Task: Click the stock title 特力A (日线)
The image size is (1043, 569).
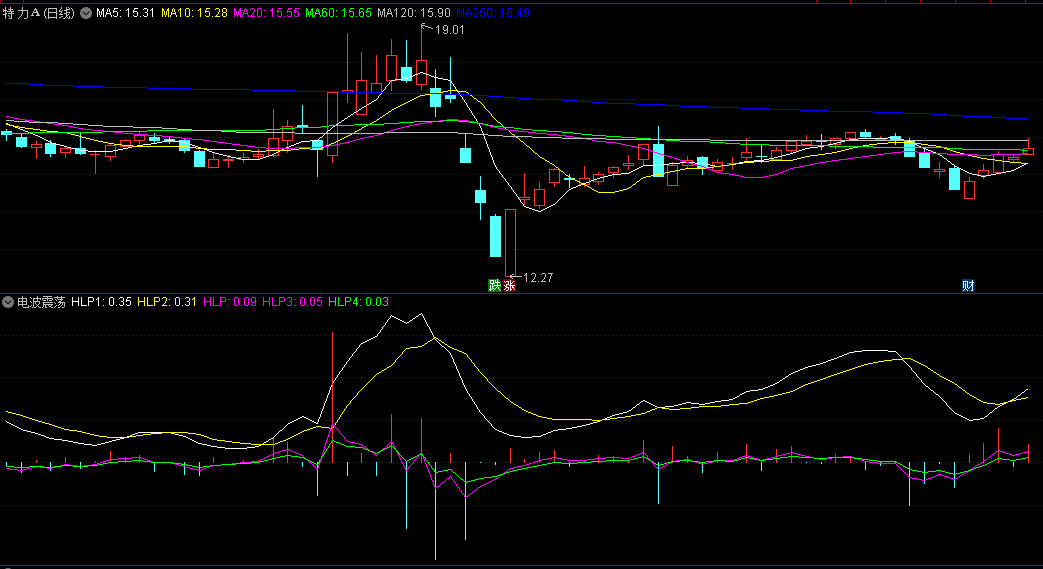Action: coord(39,13)
